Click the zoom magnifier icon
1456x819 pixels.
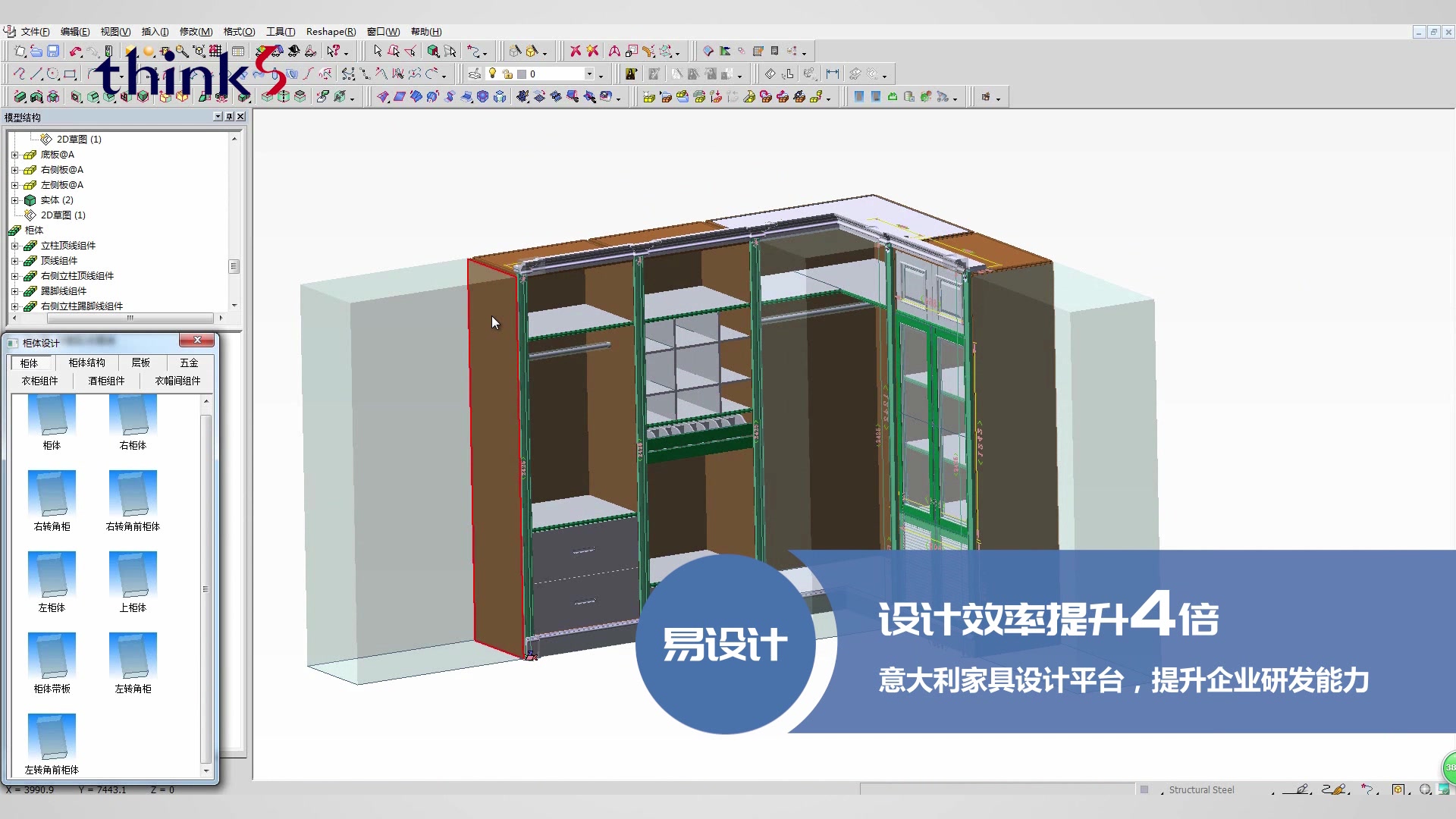tap(182, 51)
